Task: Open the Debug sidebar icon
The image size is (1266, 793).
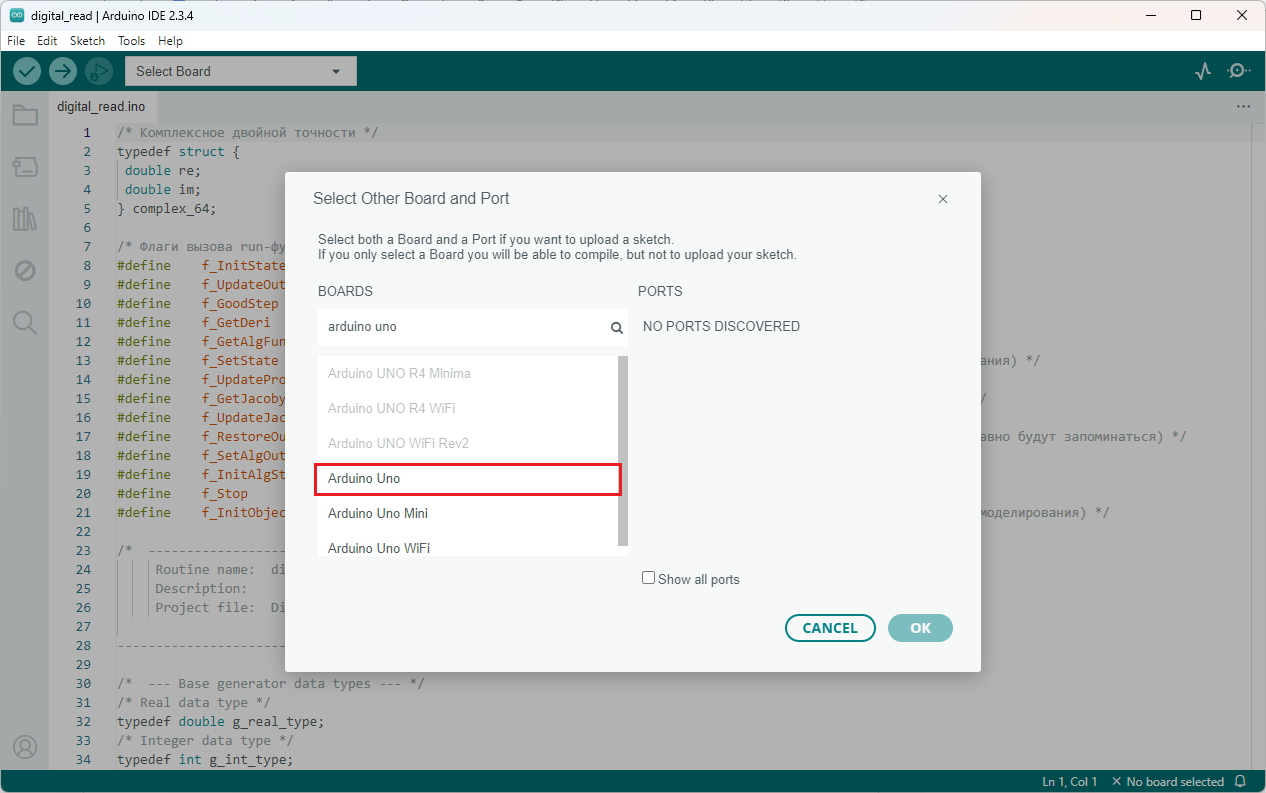Action: point(25,271)
